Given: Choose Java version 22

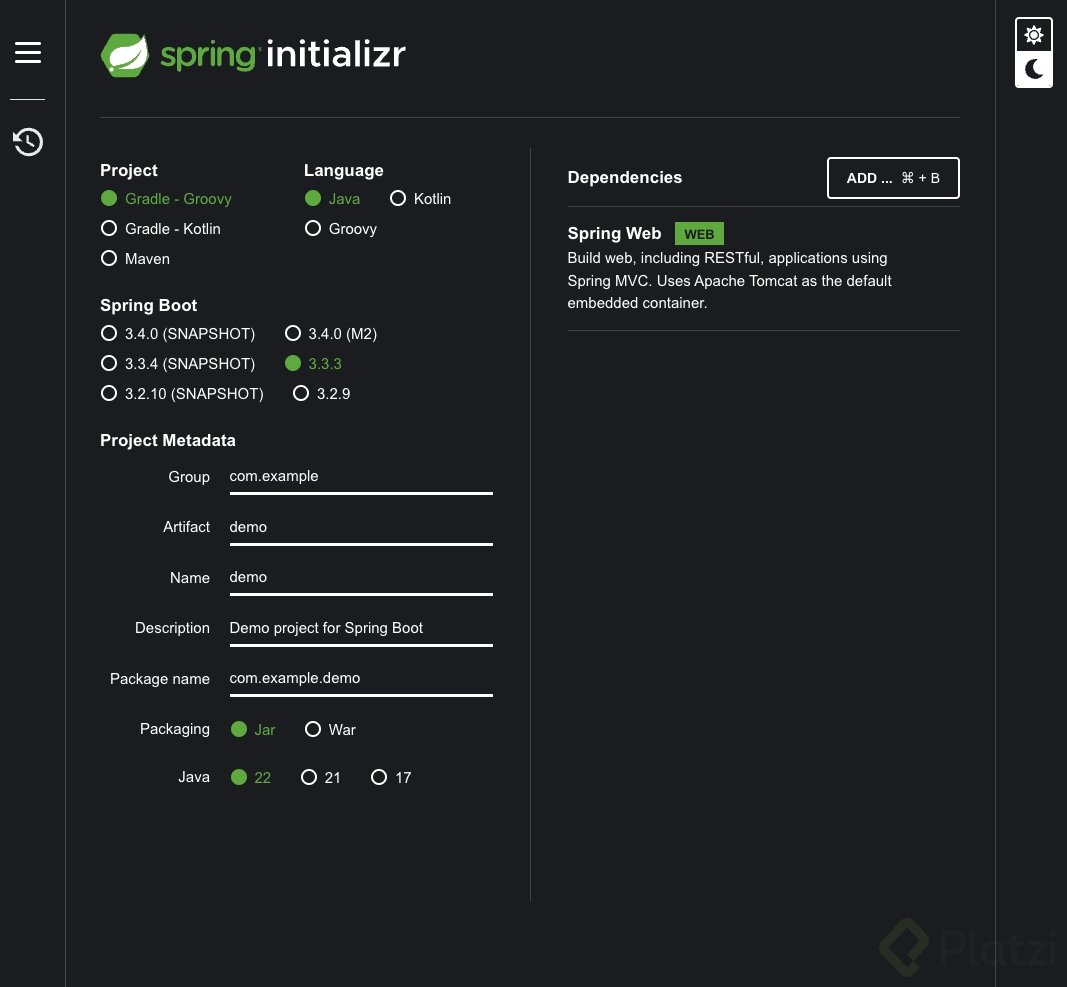Looking at the screenshot, I should point(250,777).
